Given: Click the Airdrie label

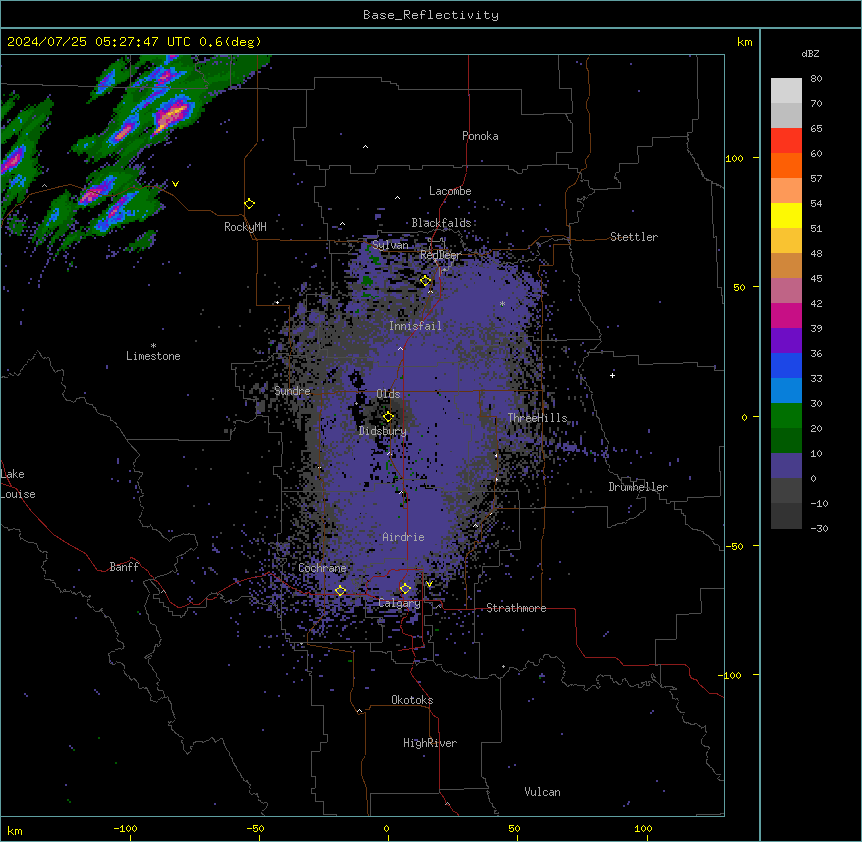Looking at the screenshot, I should (x=403, y=537).
